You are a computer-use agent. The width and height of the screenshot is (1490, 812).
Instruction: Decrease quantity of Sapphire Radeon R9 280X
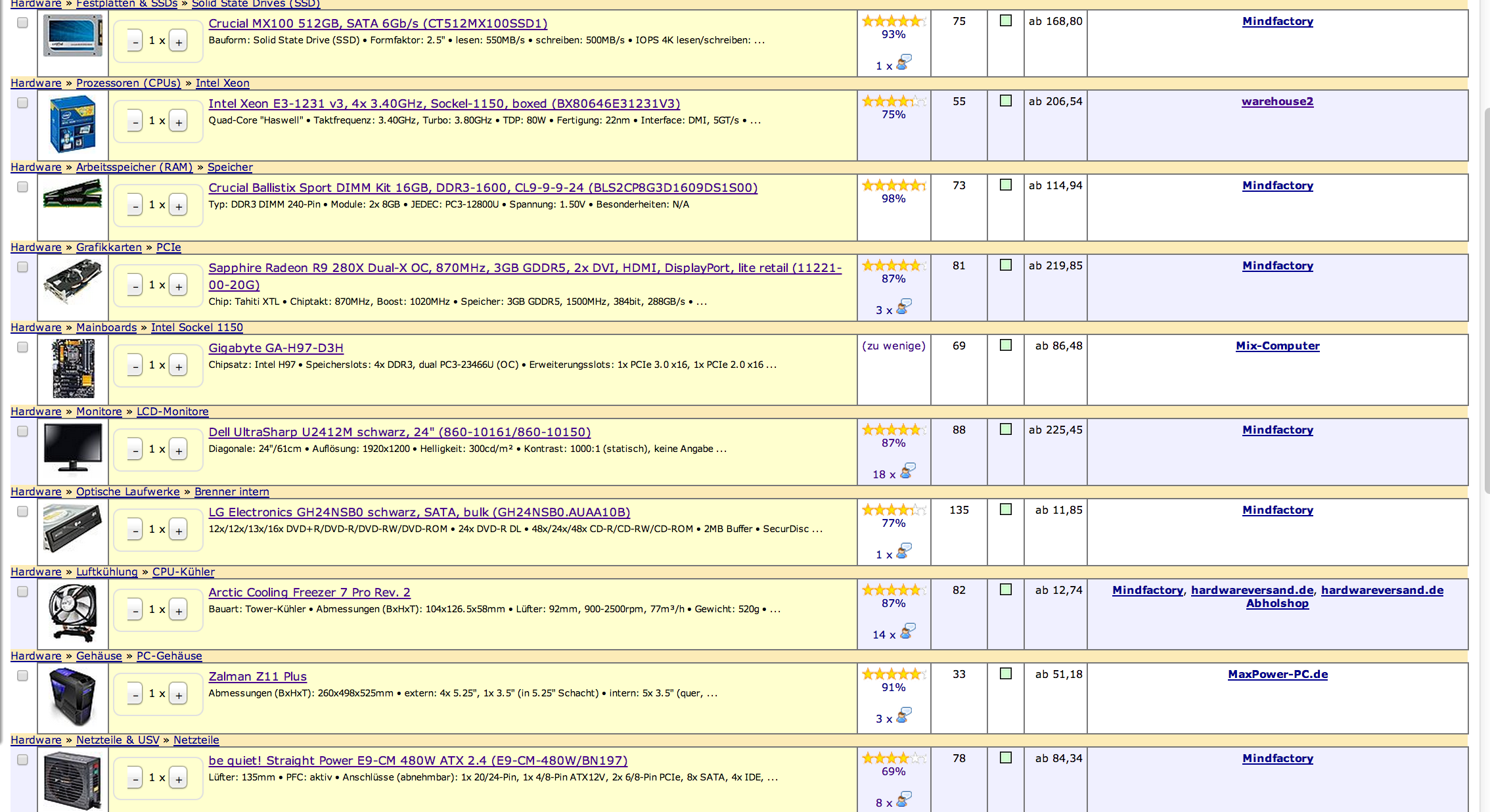(x=135, y=286)
